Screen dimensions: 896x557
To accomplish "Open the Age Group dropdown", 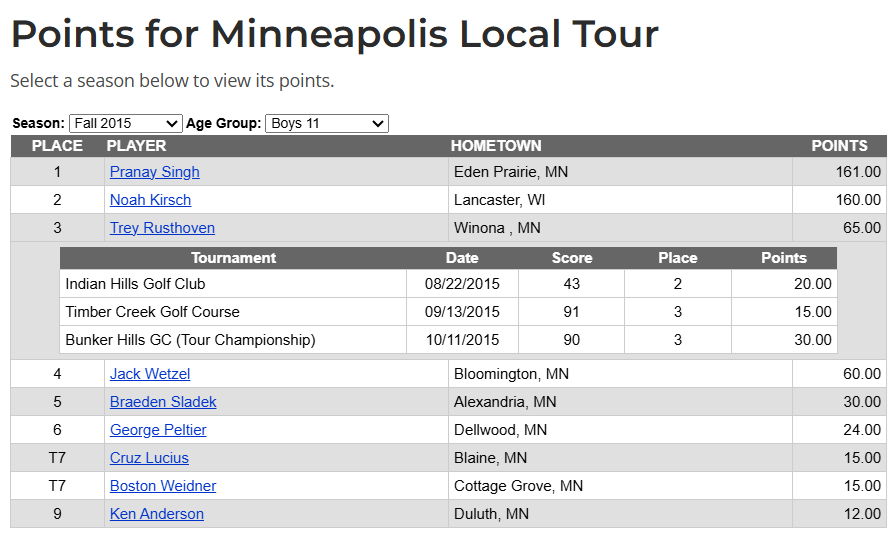I will (x=326, y=123).
